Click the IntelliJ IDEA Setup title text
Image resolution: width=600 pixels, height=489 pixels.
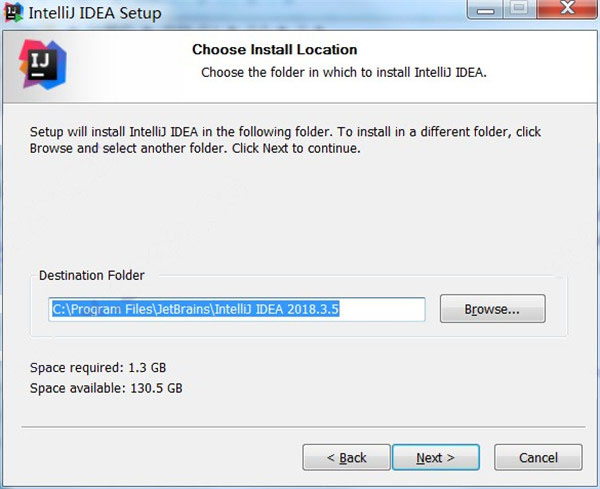coord(95,13)
